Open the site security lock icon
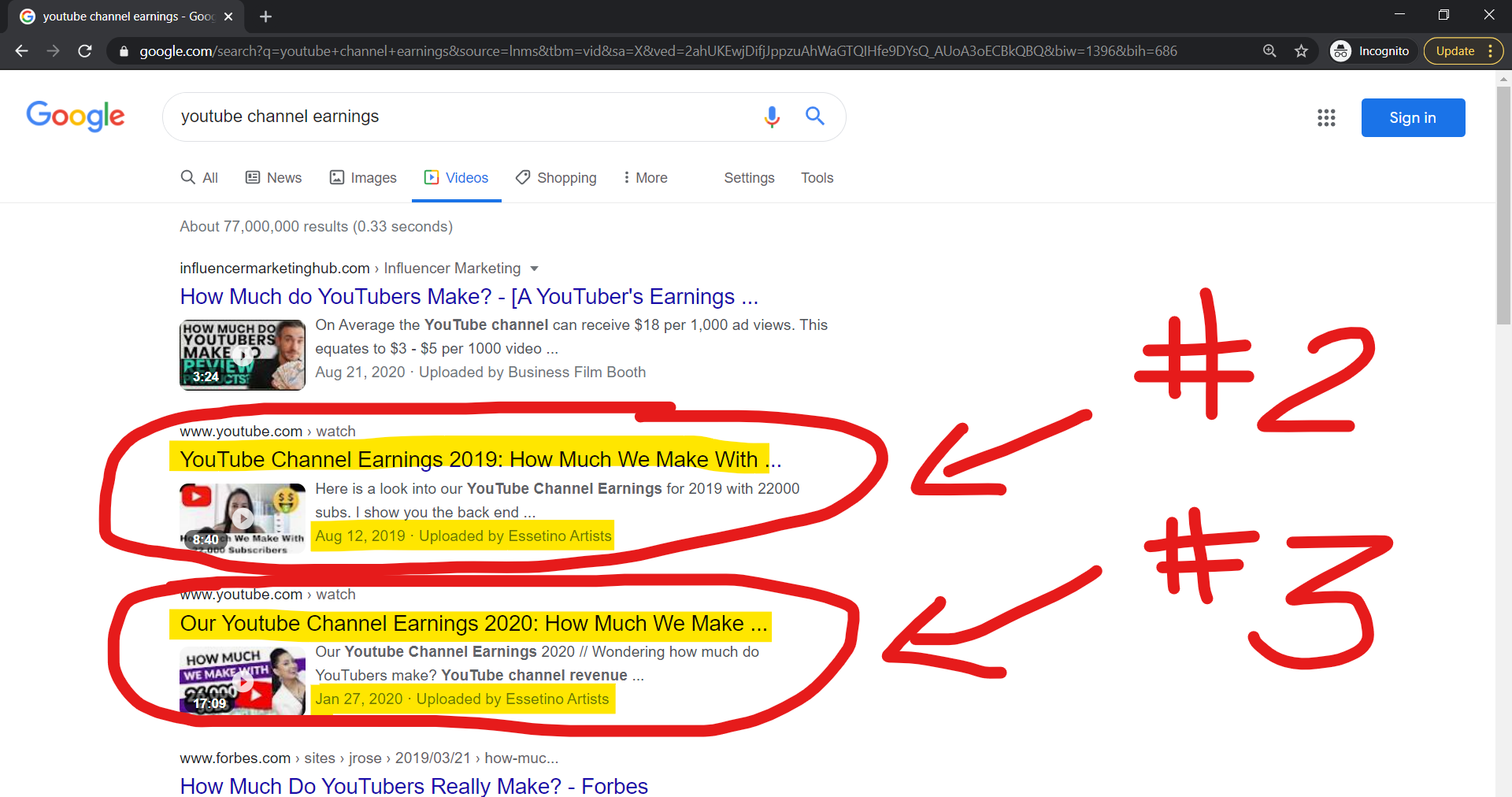This screenshot has width=1512, height=797. coord(123,50)
